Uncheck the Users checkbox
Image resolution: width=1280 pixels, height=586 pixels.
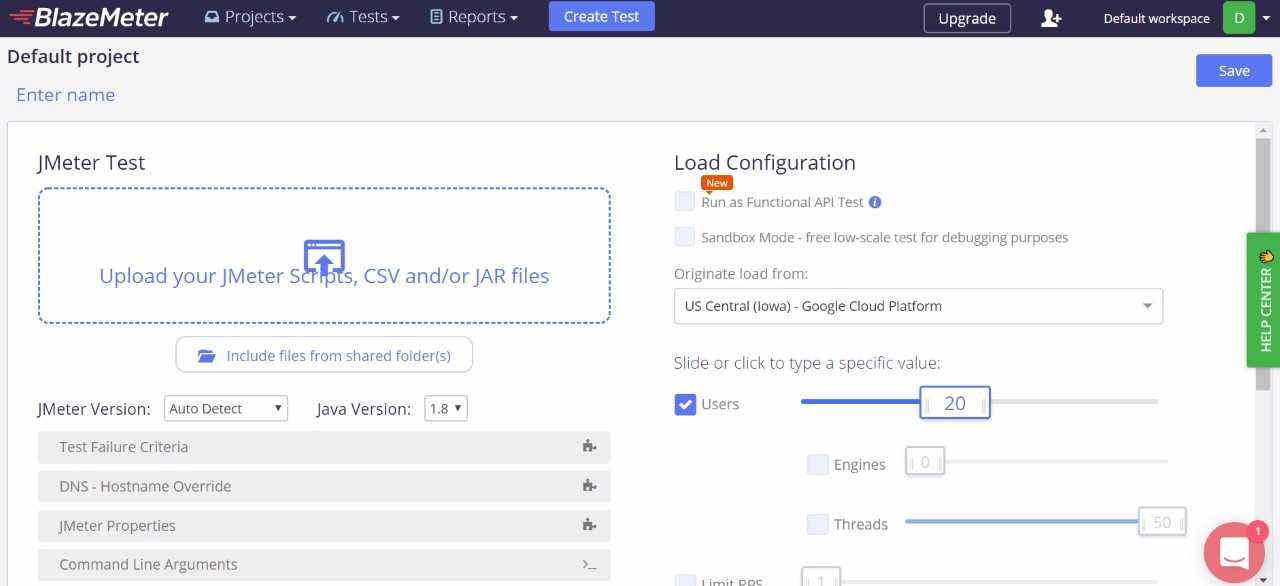[685, 404]
